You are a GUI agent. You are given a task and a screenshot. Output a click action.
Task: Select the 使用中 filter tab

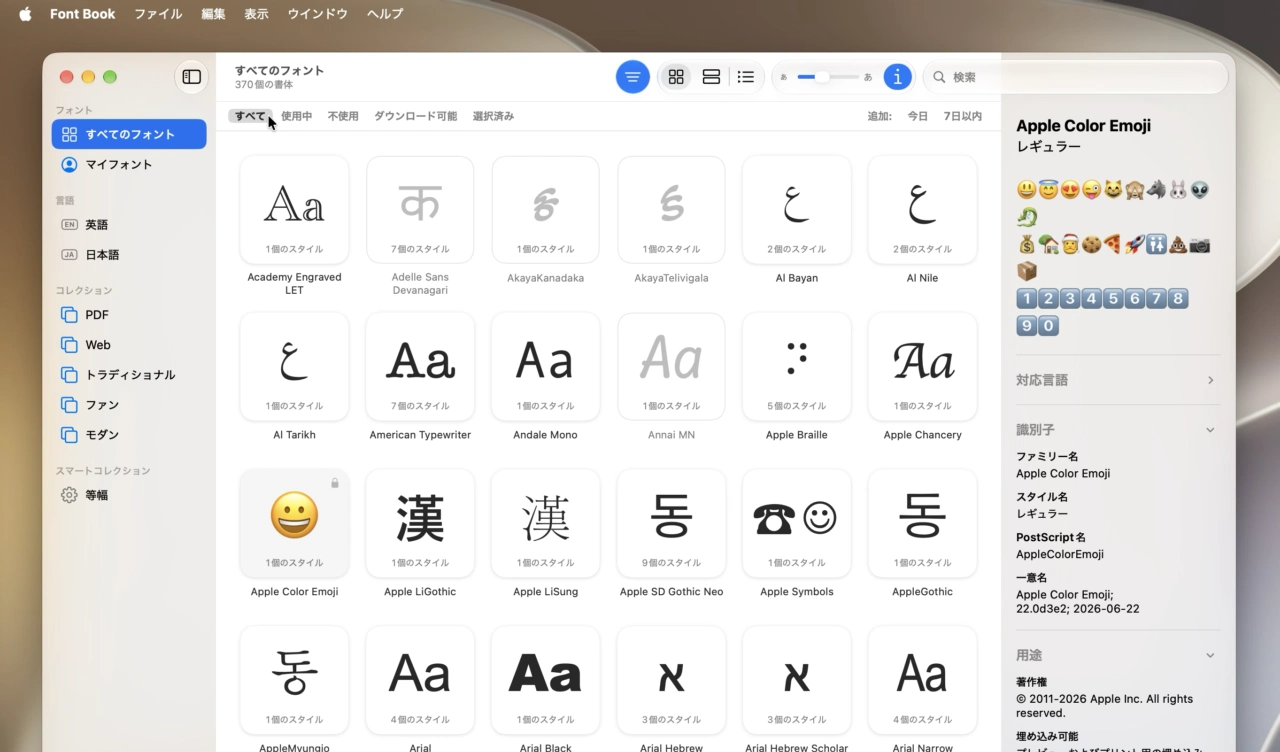(x=296, y=116)
